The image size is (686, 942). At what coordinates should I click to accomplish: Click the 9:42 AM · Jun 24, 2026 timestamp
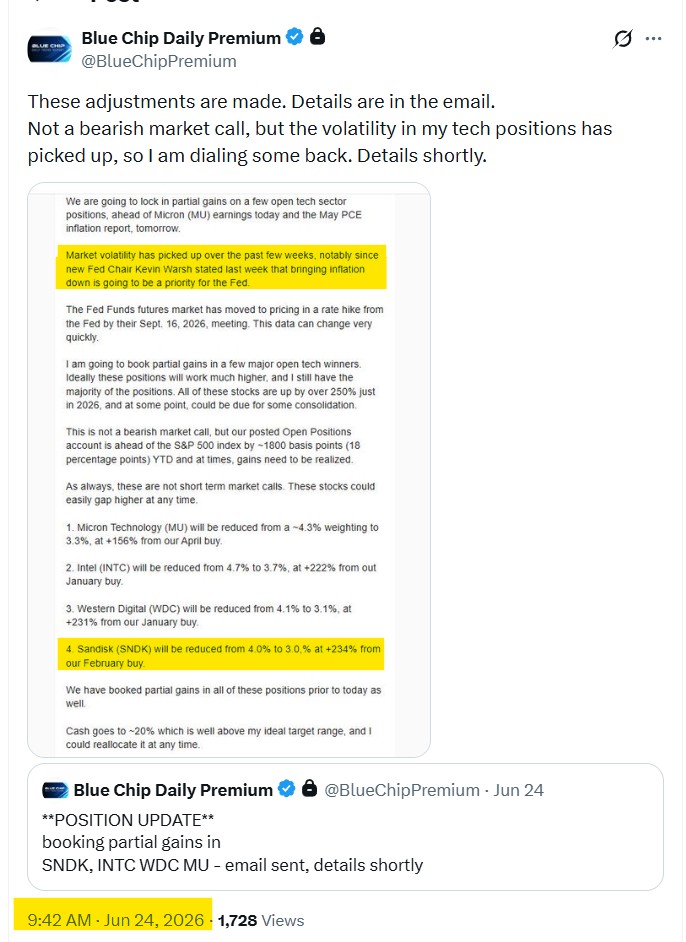click(116, 920)
